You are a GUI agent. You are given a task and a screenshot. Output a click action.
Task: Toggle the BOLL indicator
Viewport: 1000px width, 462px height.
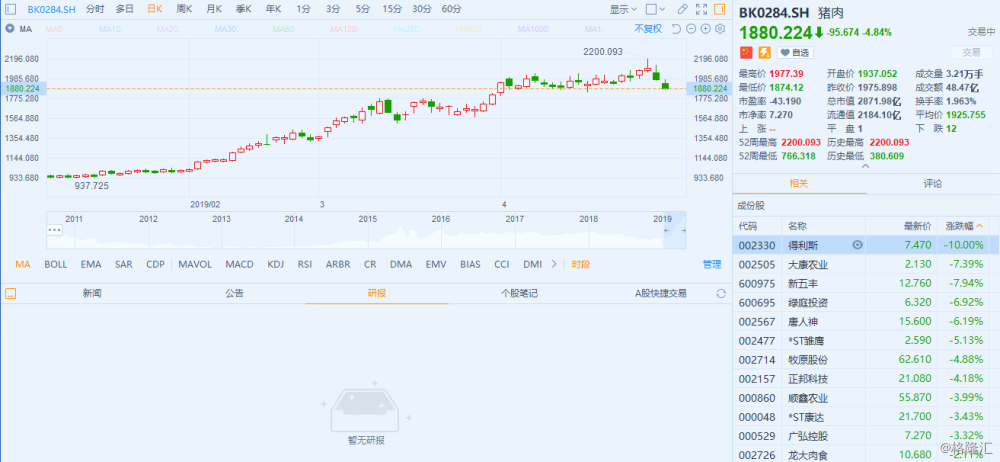tap(55, 264)
